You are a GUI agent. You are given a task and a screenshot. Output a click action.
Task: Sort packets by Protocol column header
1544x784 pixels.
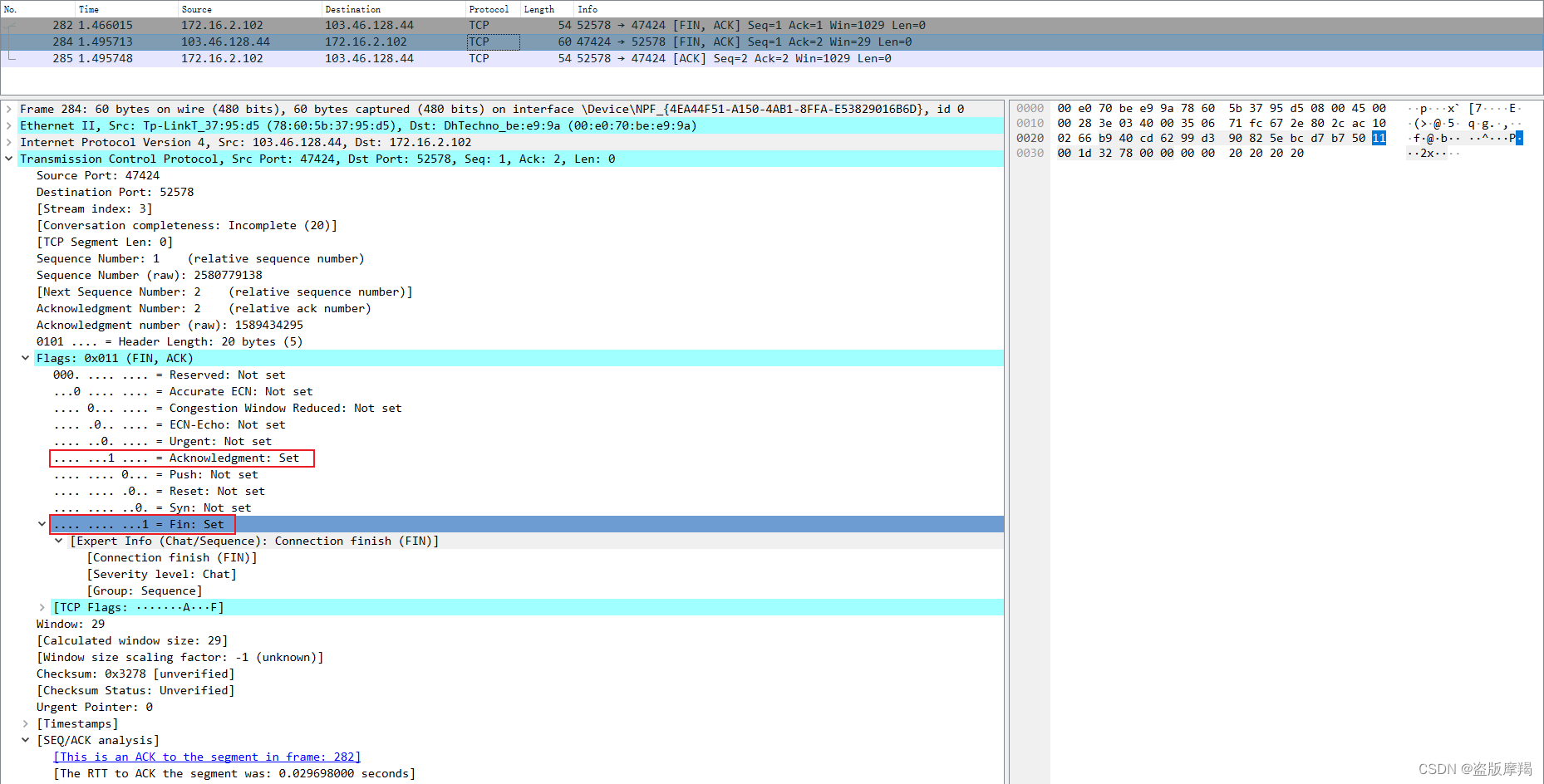point(493,9)
